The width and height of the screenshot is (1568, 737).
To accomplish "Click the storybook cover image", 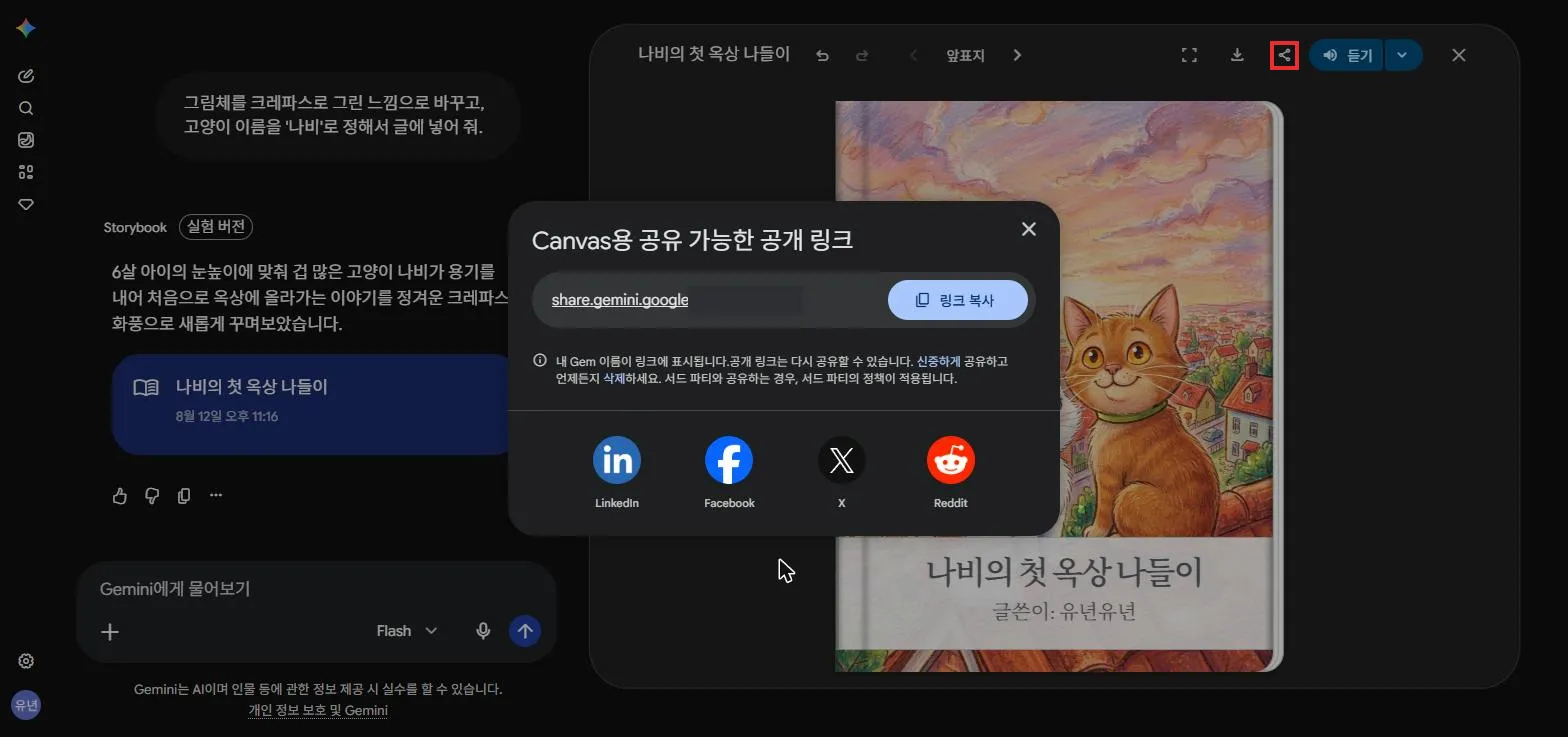I will coord(1058,386).
